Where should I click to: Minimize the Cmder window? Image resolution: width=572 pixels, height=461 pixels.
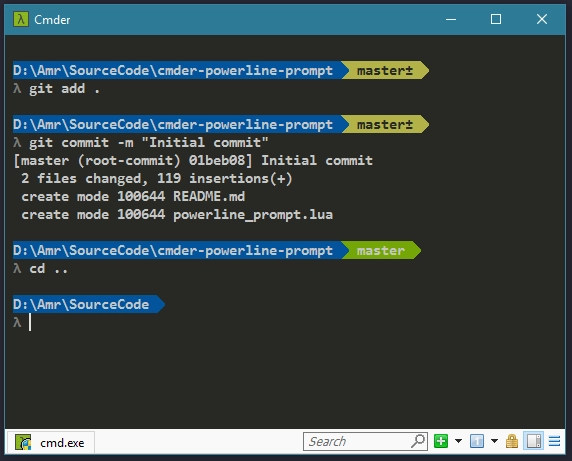pos(451,19)
